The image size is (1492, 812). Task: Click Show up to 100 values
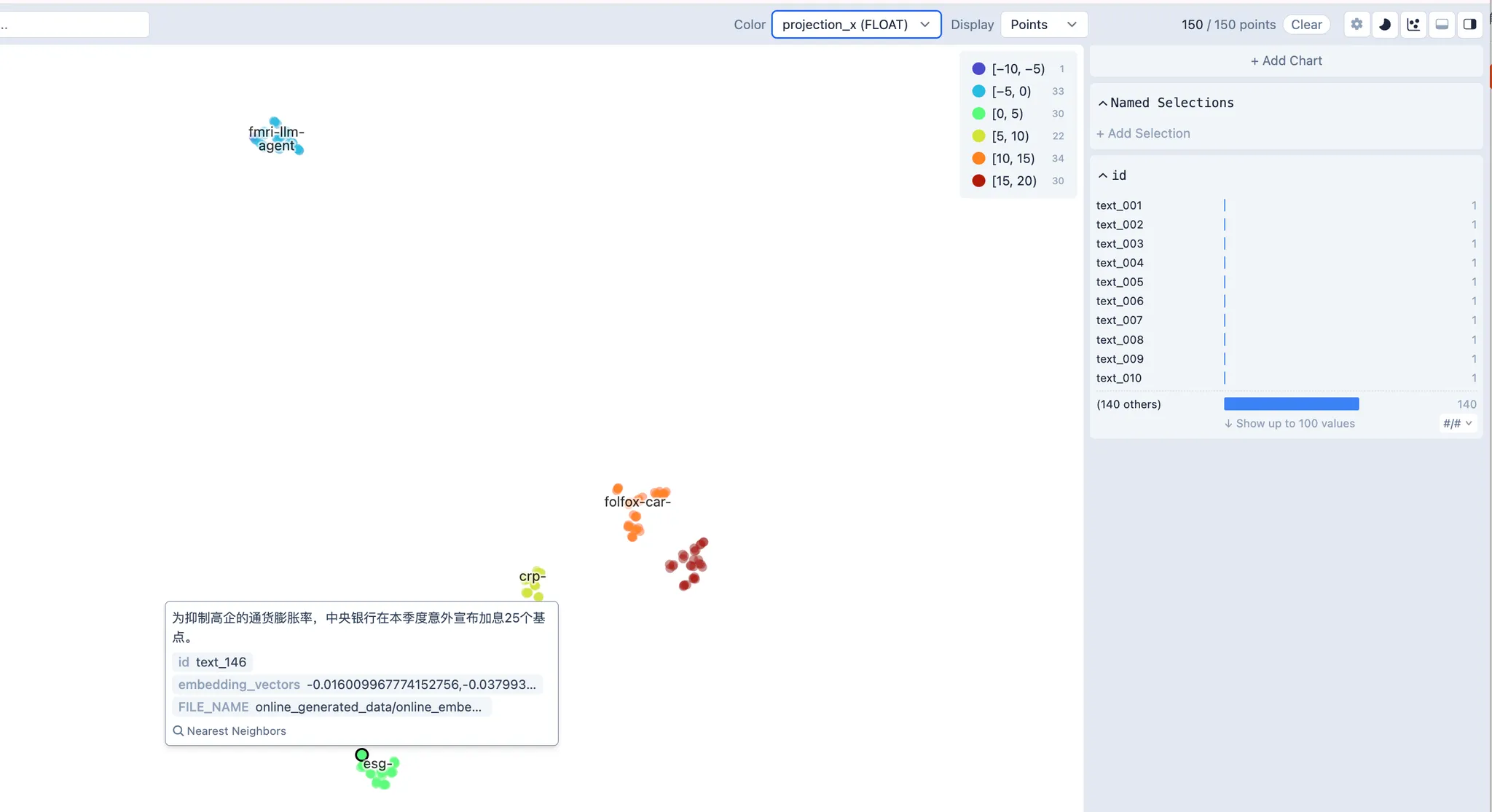[1289, 423]
